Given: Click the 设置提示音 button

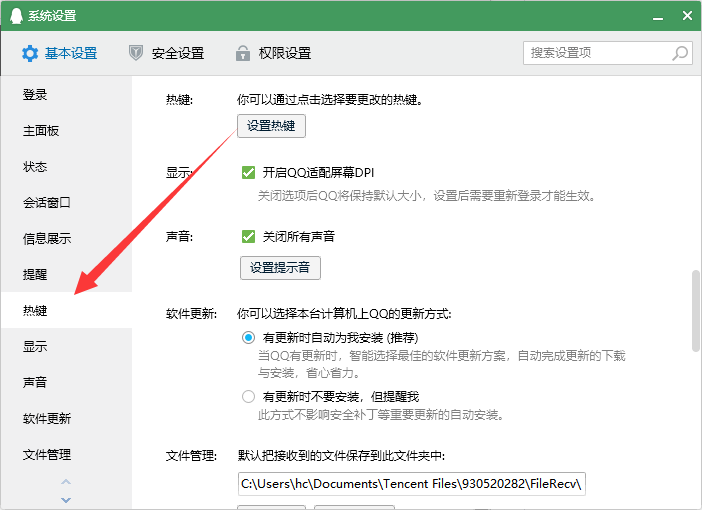Looking at the screenshot, I should point(280,268).
